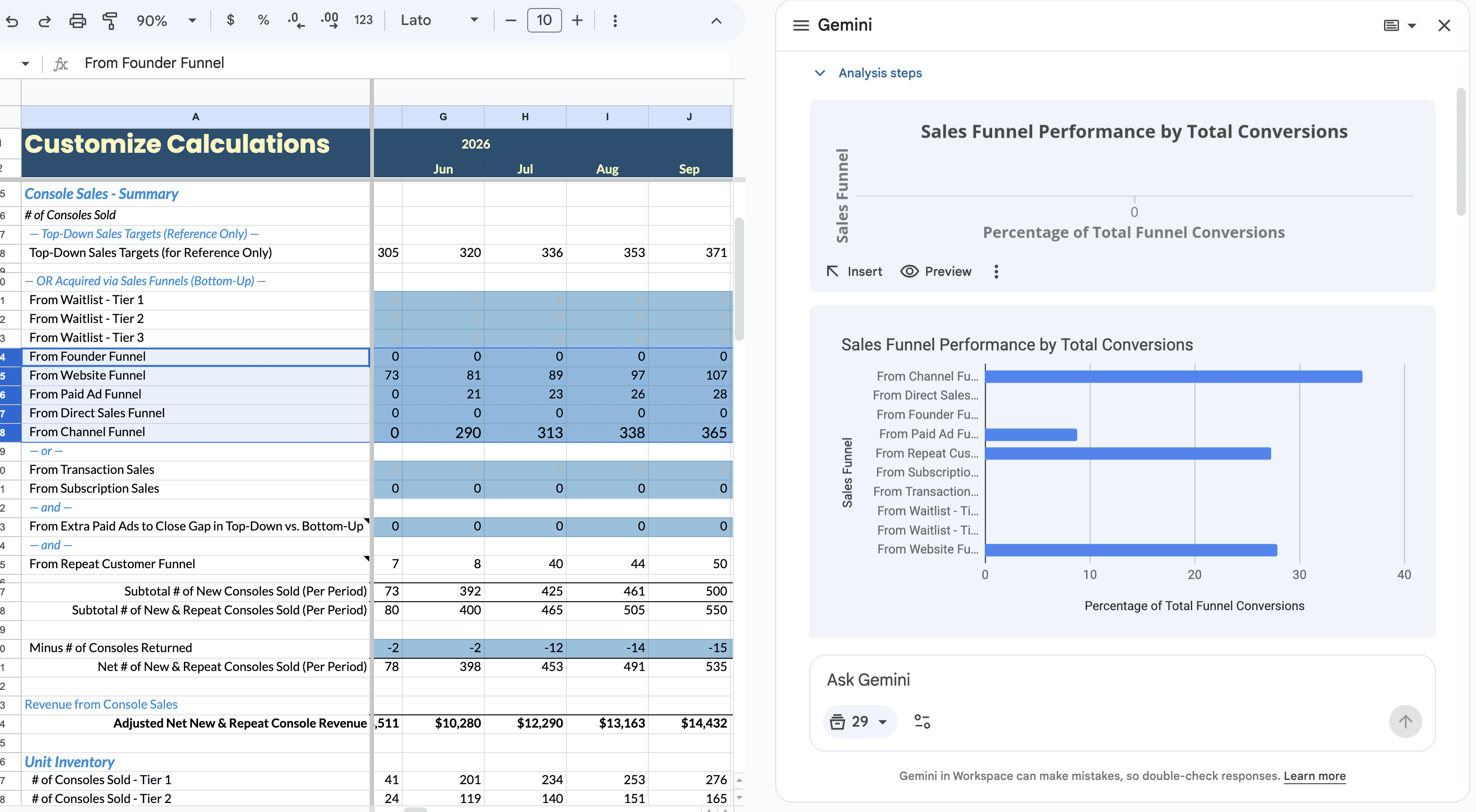Click decrease decimal places icon
1476x812 pixels.
[x=296, y=21]
